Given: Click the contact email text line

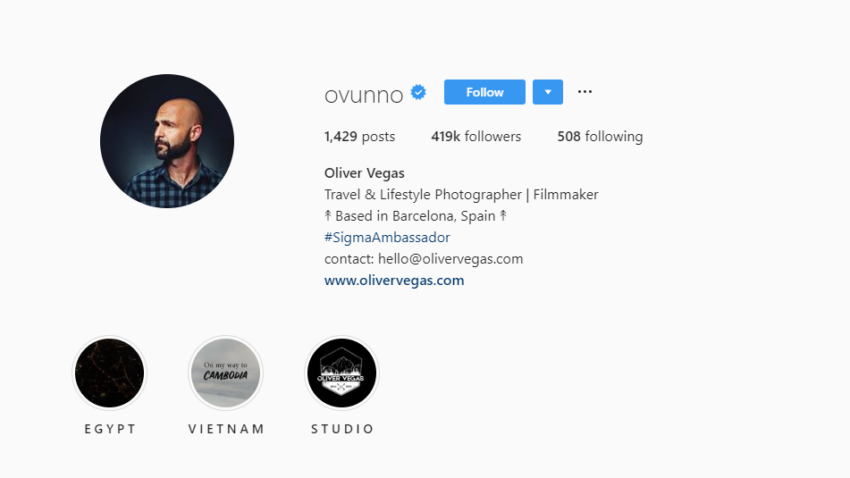Looking at the screenshot, I should (423, 259).
